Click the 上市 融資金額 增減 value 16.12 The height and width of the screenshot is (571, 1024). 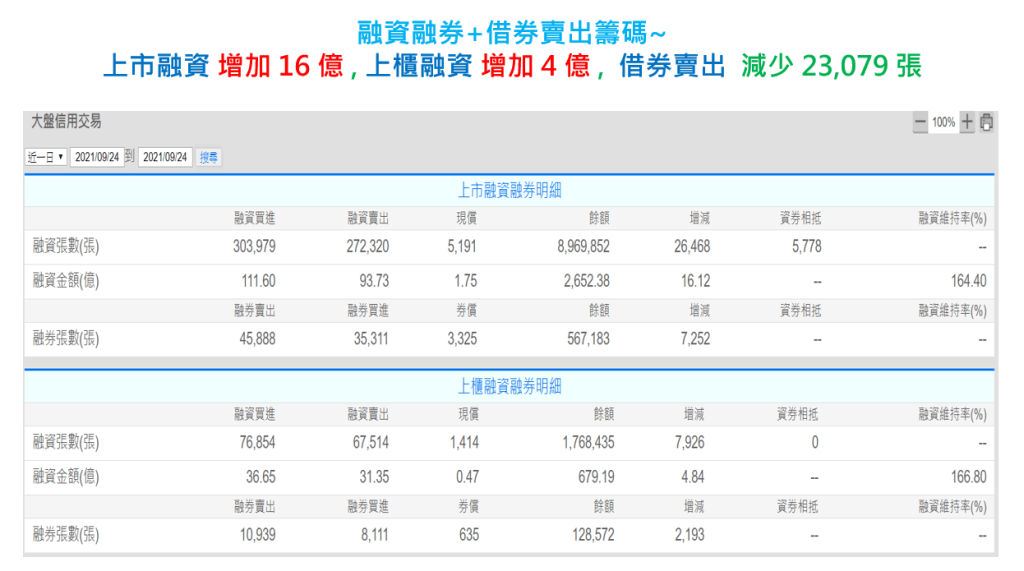click(x=695, y=281)
